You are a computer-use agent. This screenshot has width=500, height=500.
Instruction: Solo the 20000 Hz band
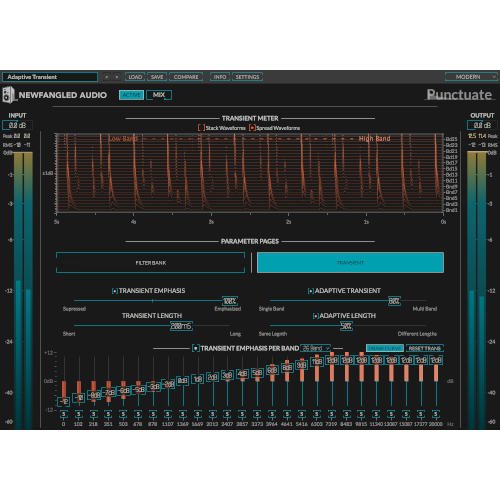pyautogui.click(x=436, y=414)
